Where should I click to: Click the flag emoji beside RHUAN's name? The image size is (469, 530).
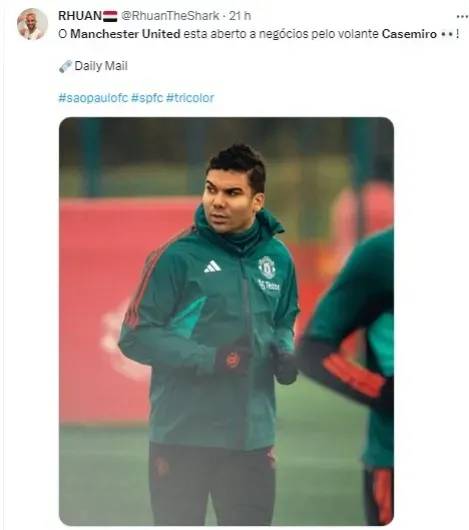[x=110, y=16]
